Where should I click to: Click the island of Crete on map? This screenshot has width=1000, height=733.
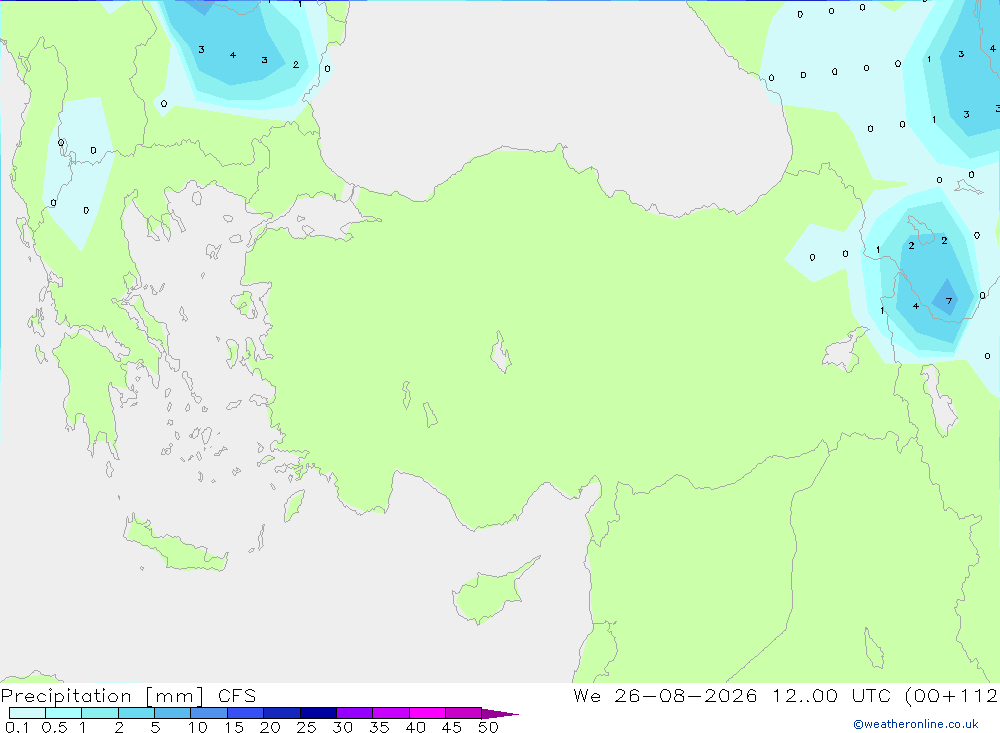[173, 545]
